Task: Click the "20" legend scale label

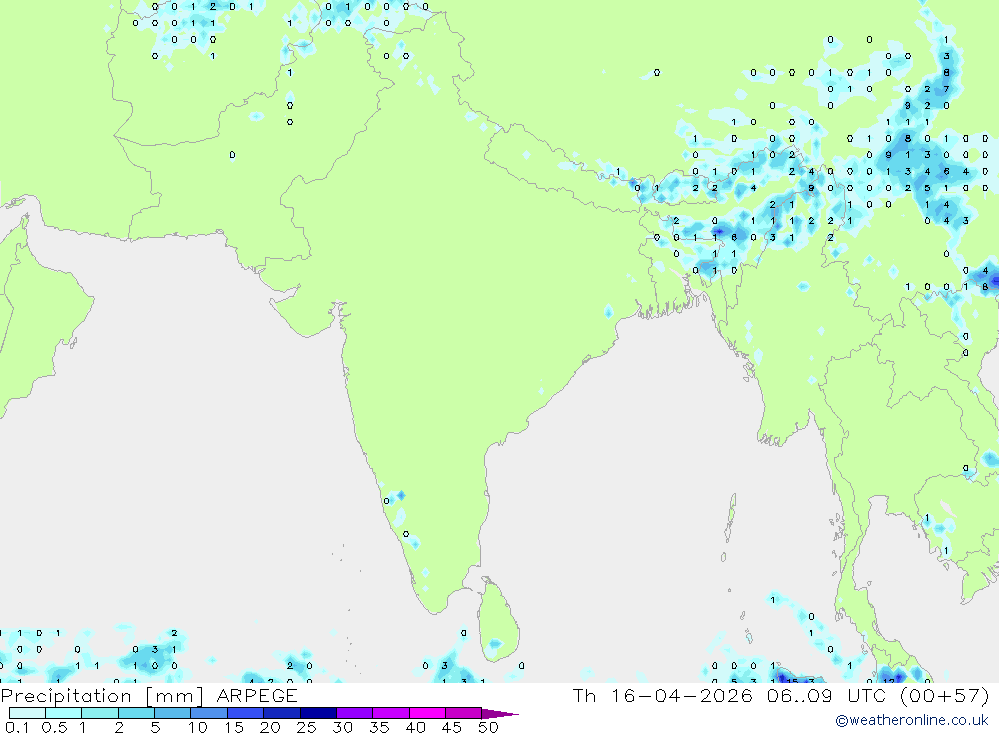Action: [270, 727]
